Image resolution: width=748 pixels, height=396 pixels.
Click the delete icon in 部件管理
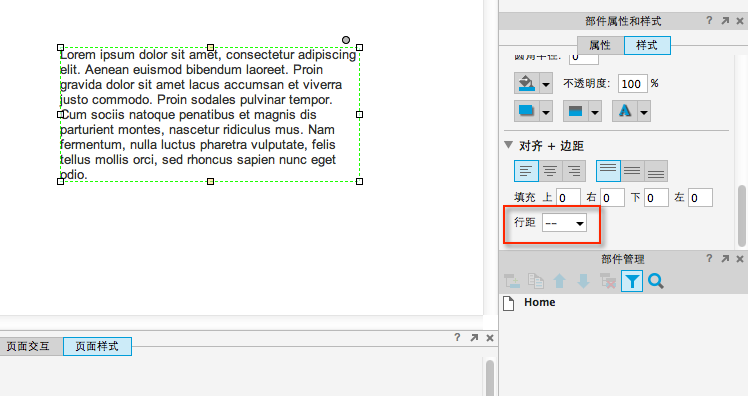[608, 281]
